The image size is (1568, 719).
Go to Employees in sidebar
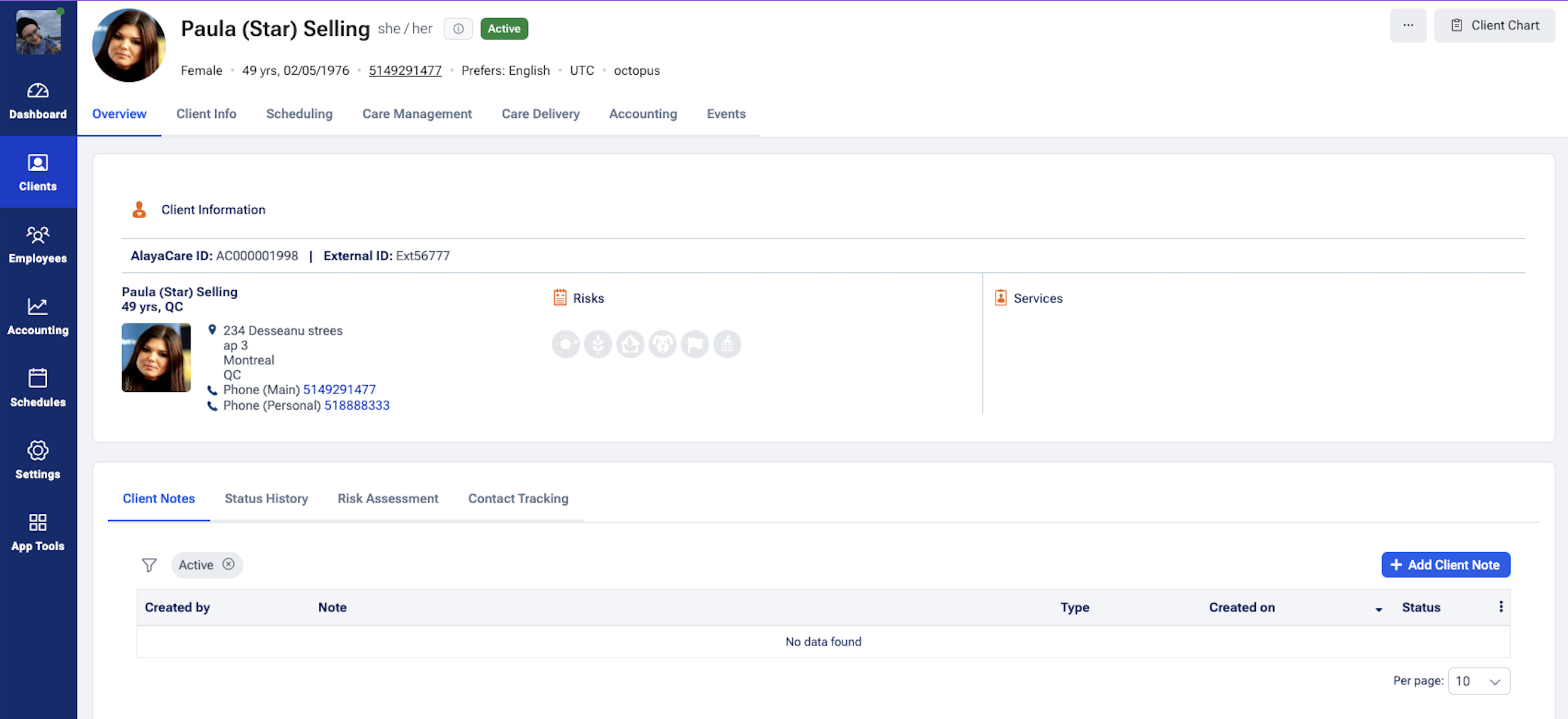[38, 244]
